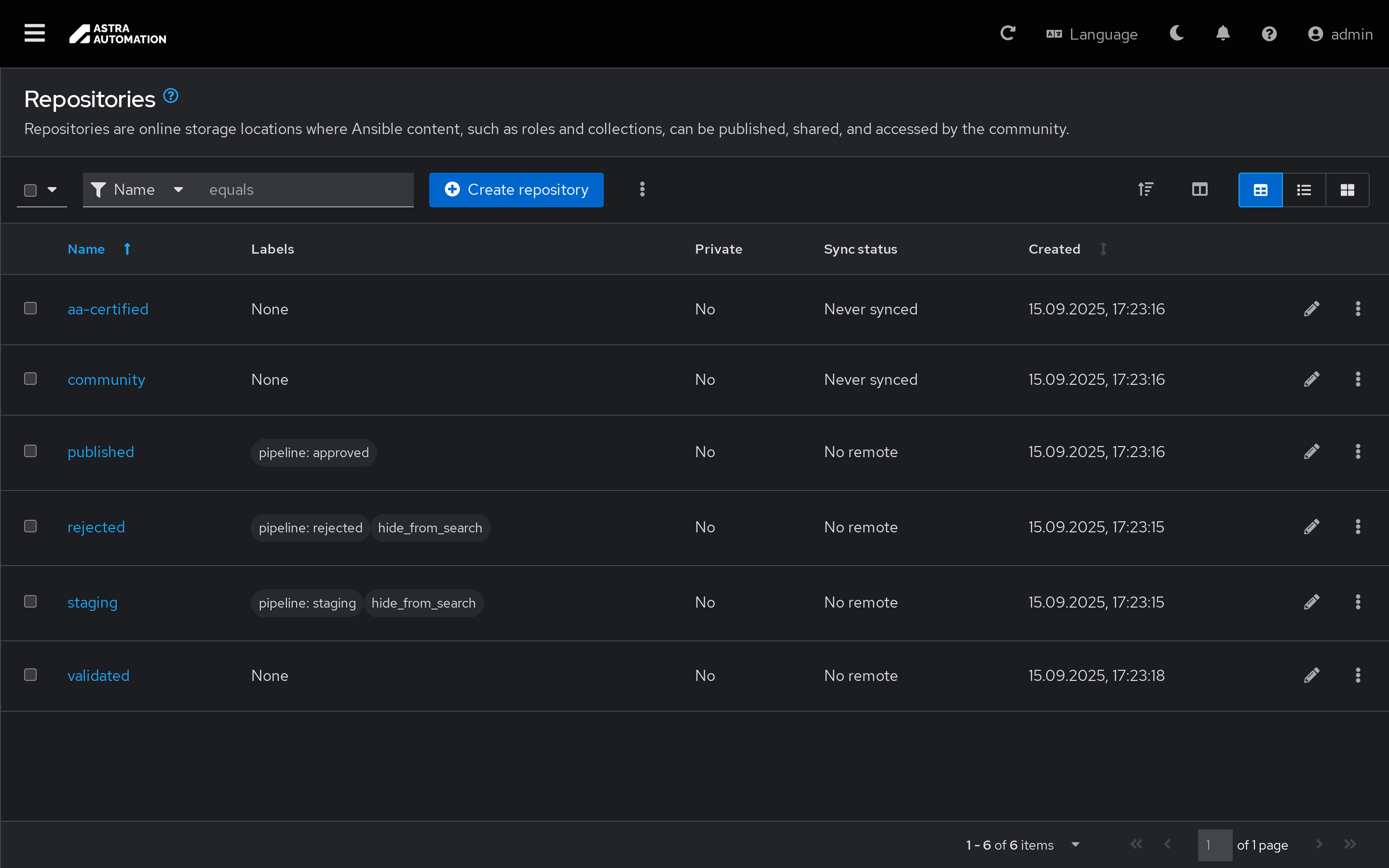Screen dimensions: 1389x868
Task: Open the items per page dropdown
Action: (1075, 844)
